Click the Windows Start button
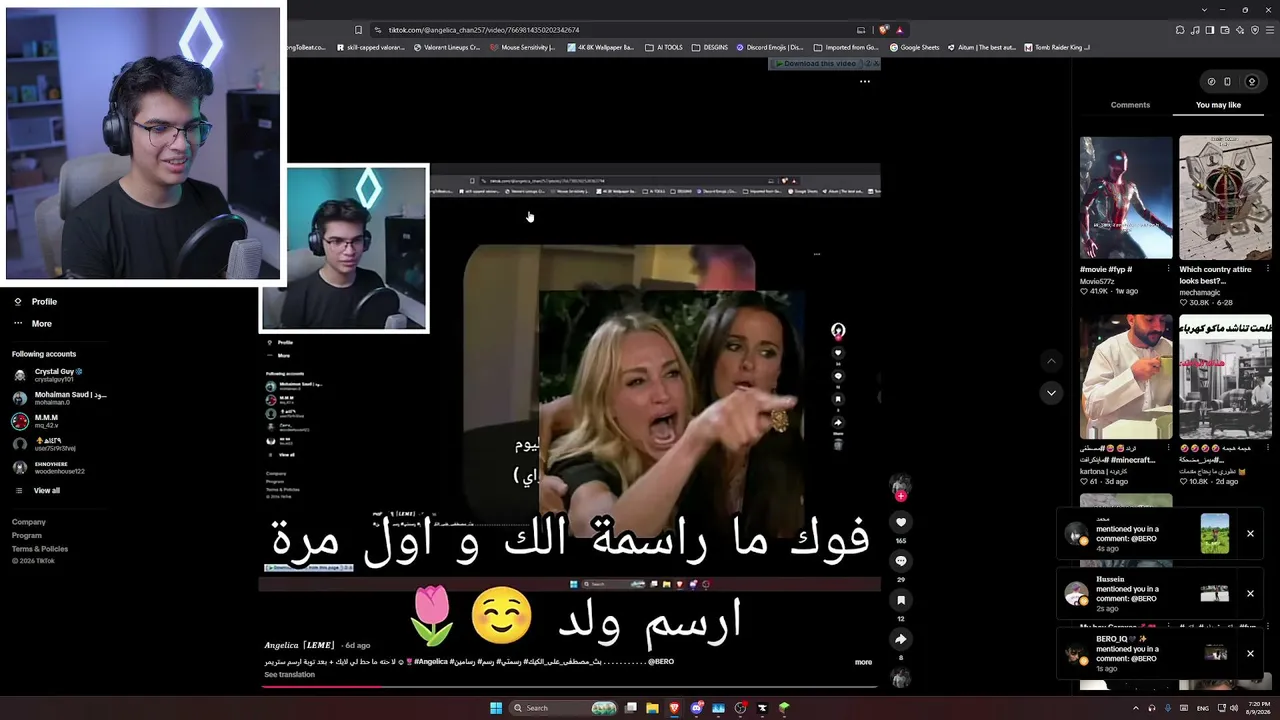This screenshot has height=720, width=1280. [496, 708]
